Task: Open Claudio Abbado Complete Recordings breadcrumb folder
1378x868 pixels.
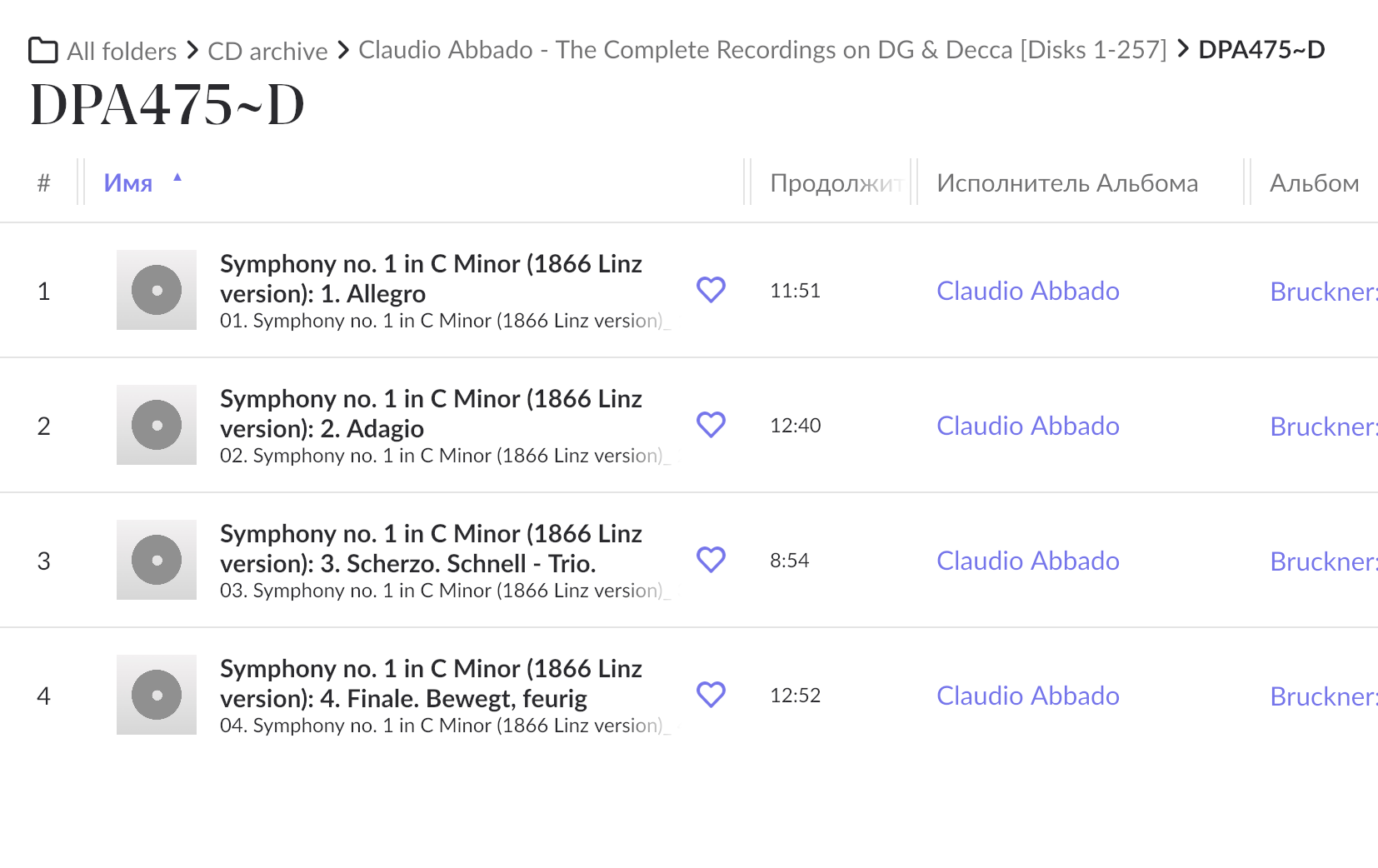Action: tap(762, 50)
